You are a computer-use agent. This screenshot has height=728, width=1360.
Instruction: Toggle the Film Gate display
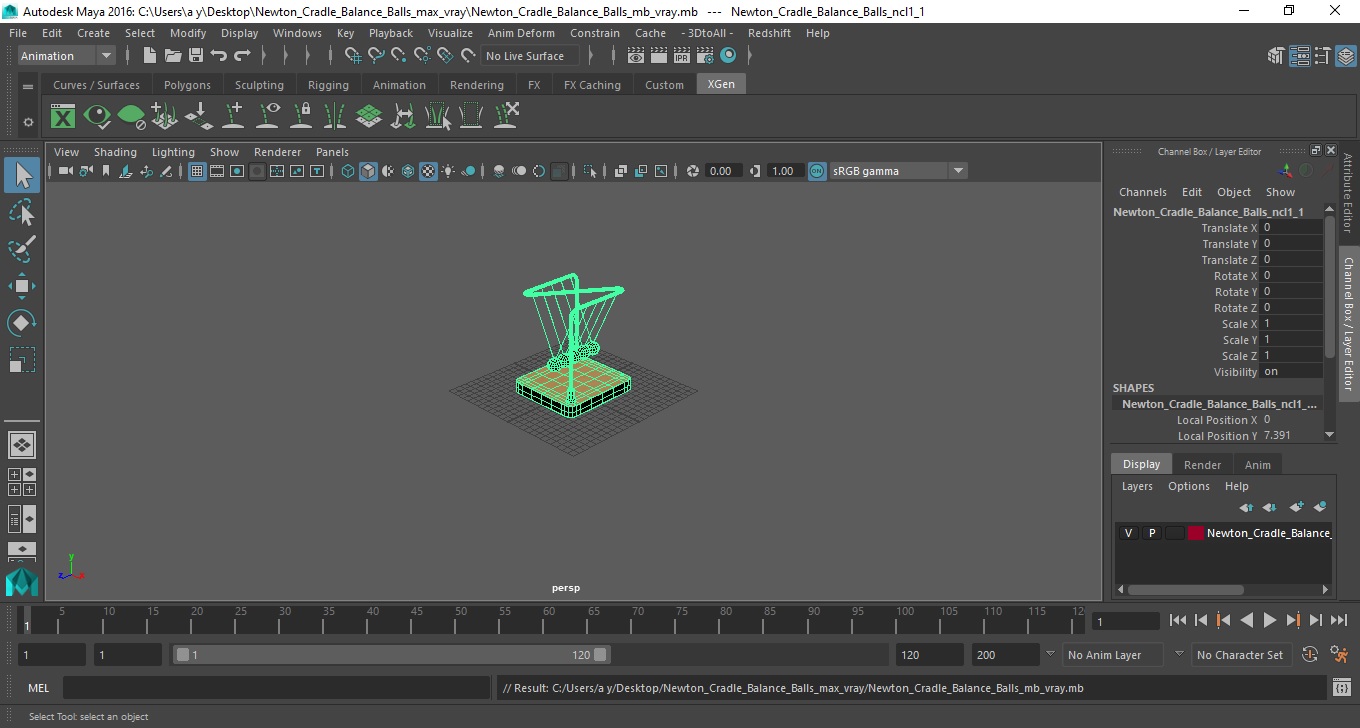(x=217, y=171)
